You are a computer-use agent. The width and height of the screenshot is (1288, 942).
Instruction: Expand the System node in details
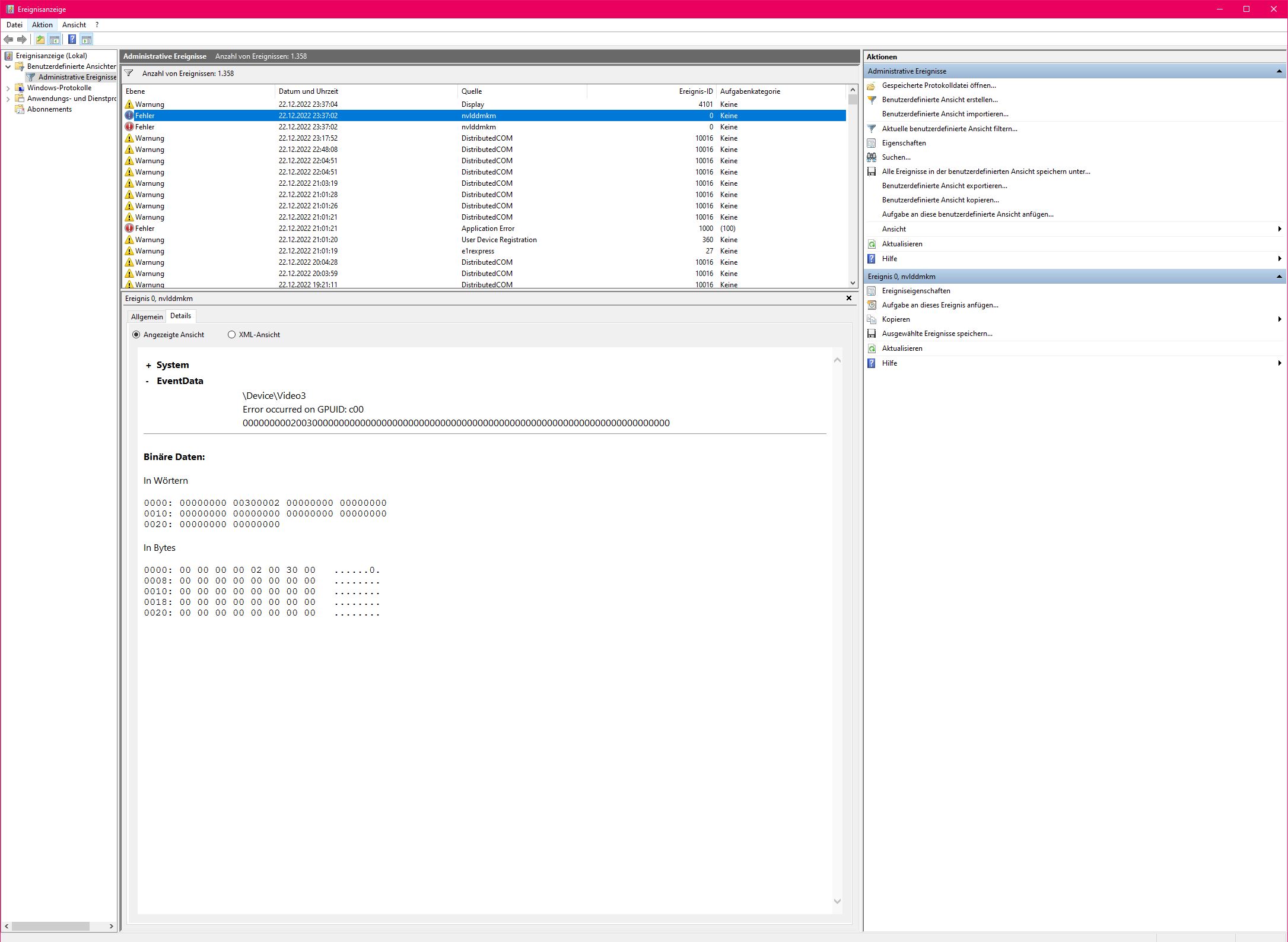[148, 366]
